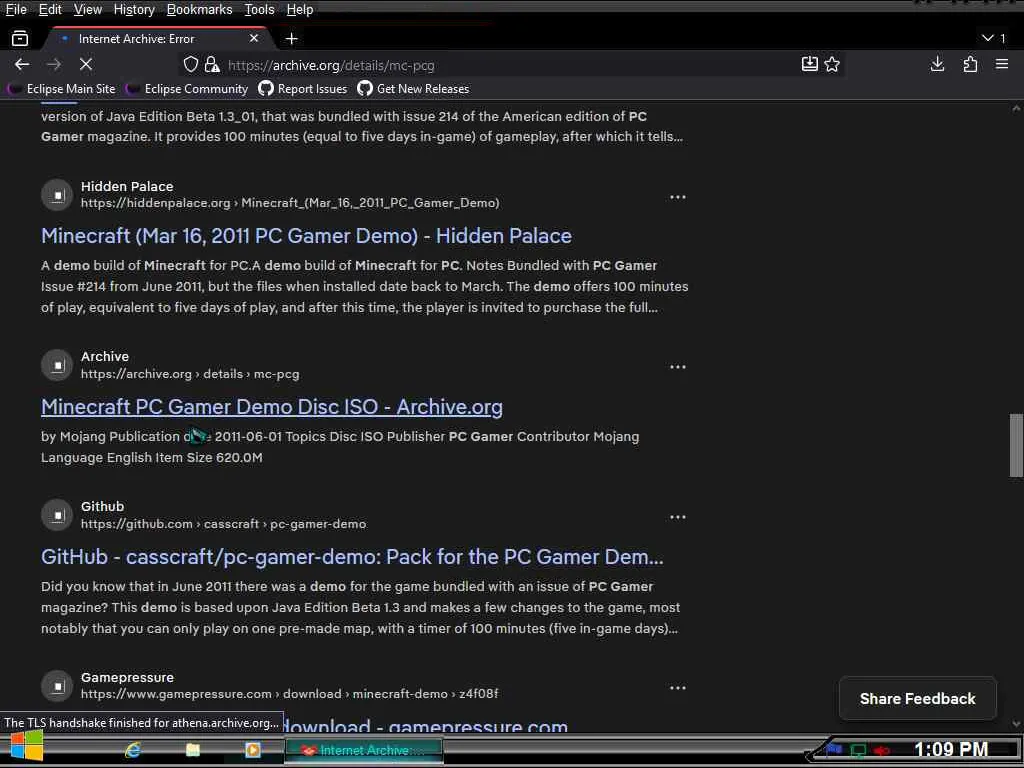Click the flag notification tray icon
Viewport: 1024px width, 768px height.
pyautogui.click(x=834, y=750)
